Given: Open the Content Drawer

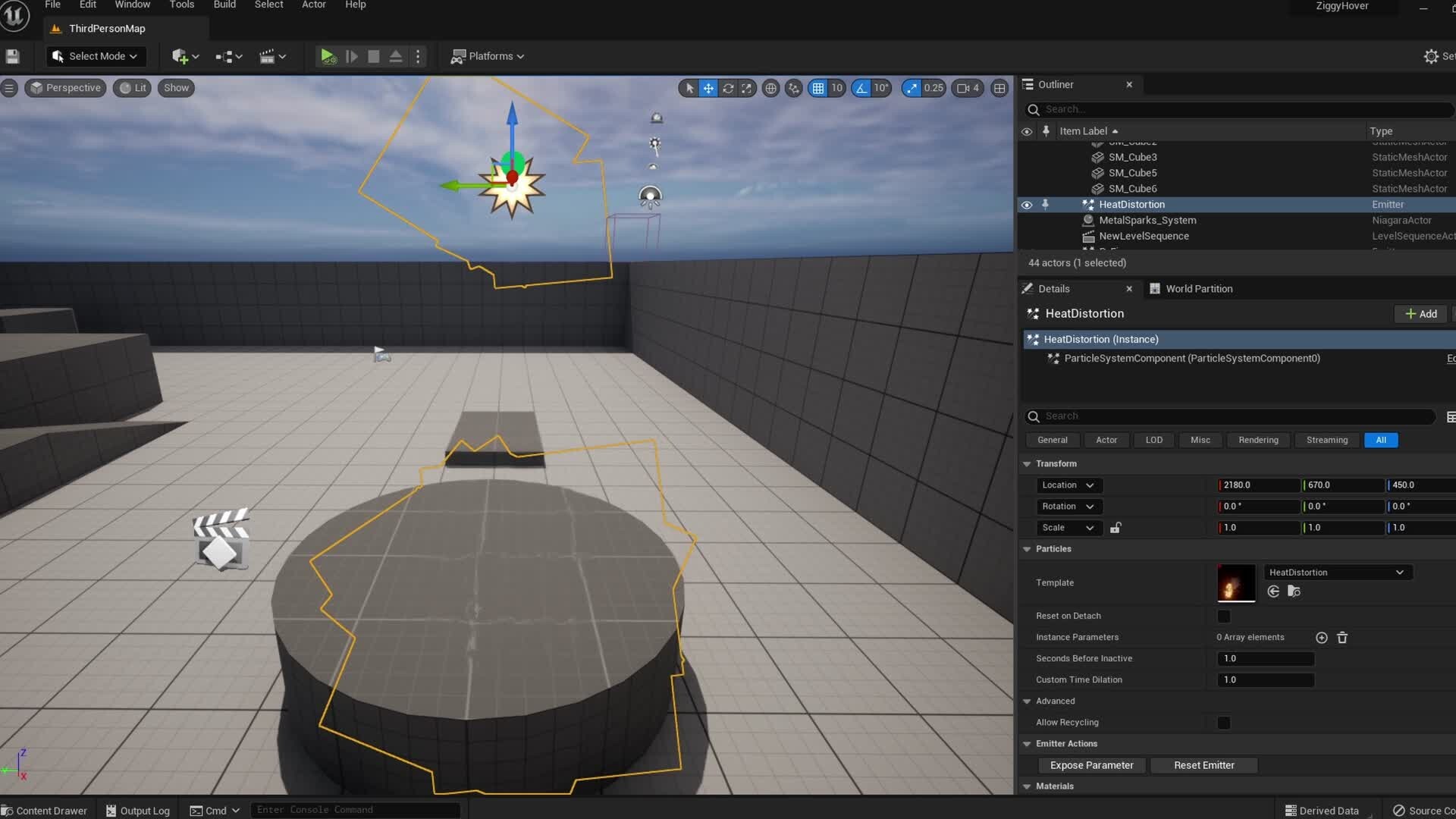Looking at the screenshot, I should (44, 810).
